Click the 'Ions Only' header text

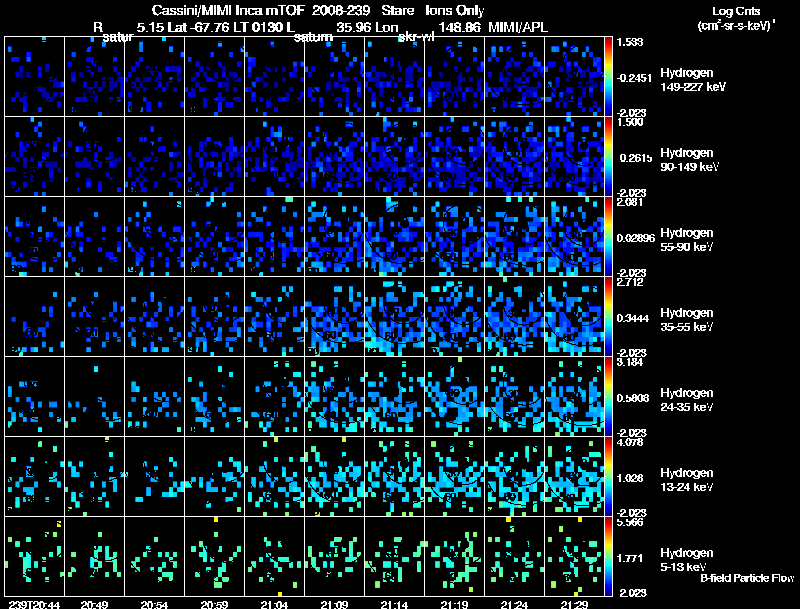click(455, 11)
